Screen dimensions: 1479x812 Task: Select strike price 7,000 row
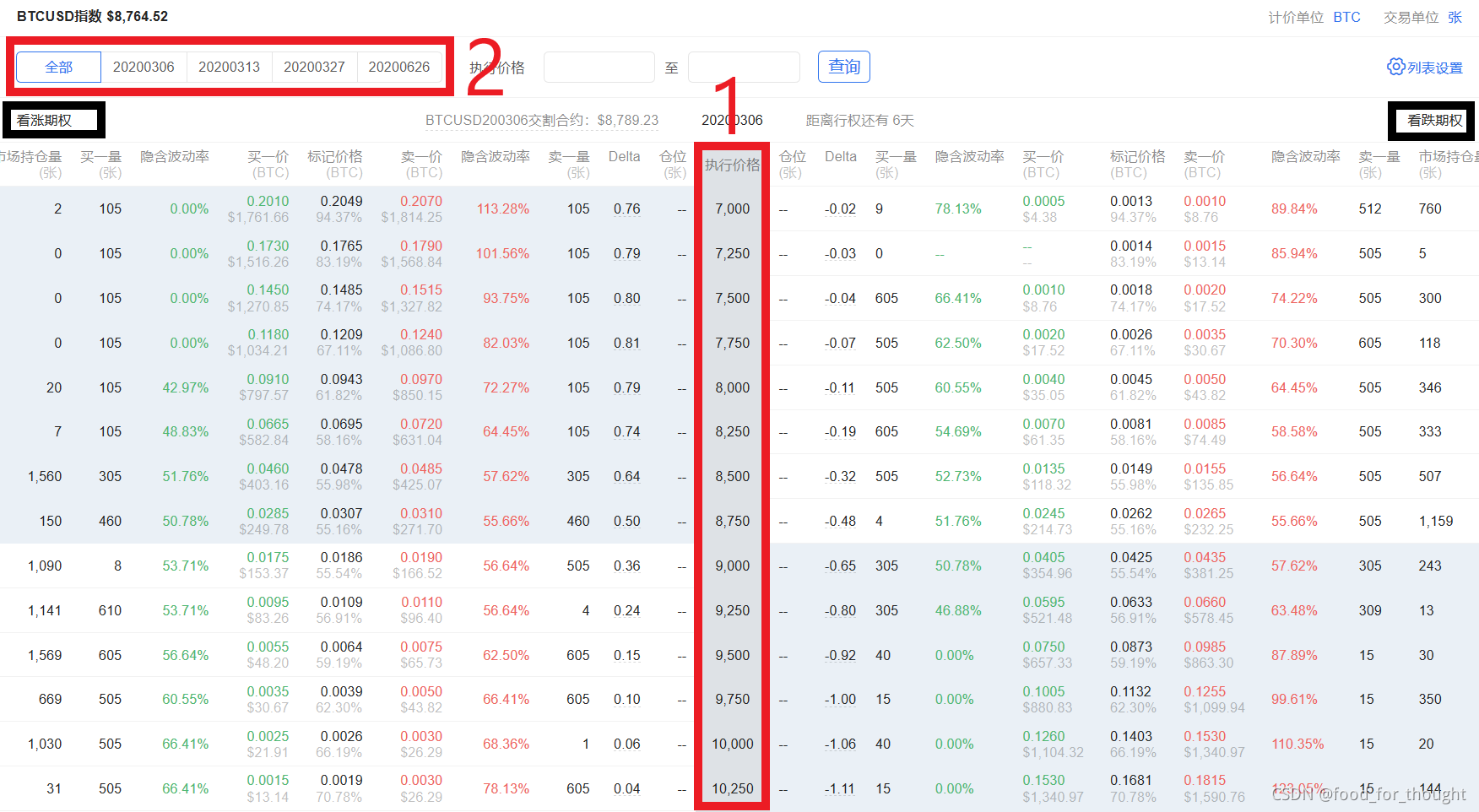pyautogui.click(x=733, y=208)
